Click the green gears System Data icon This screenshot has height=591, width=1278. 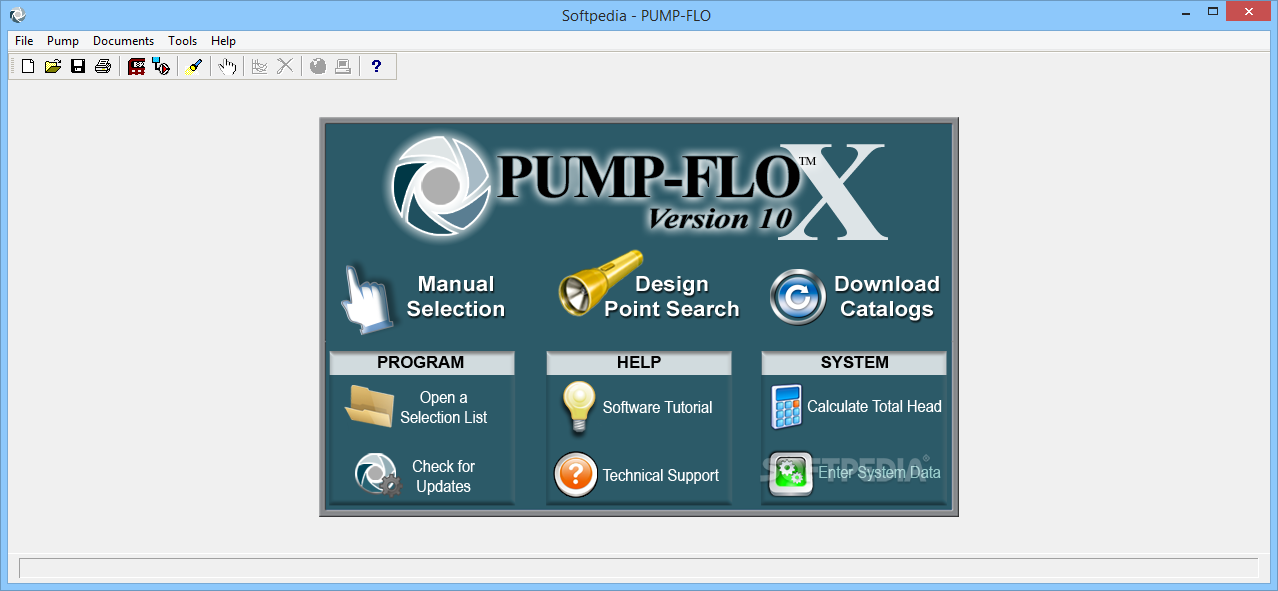click(x=791, y=474)
